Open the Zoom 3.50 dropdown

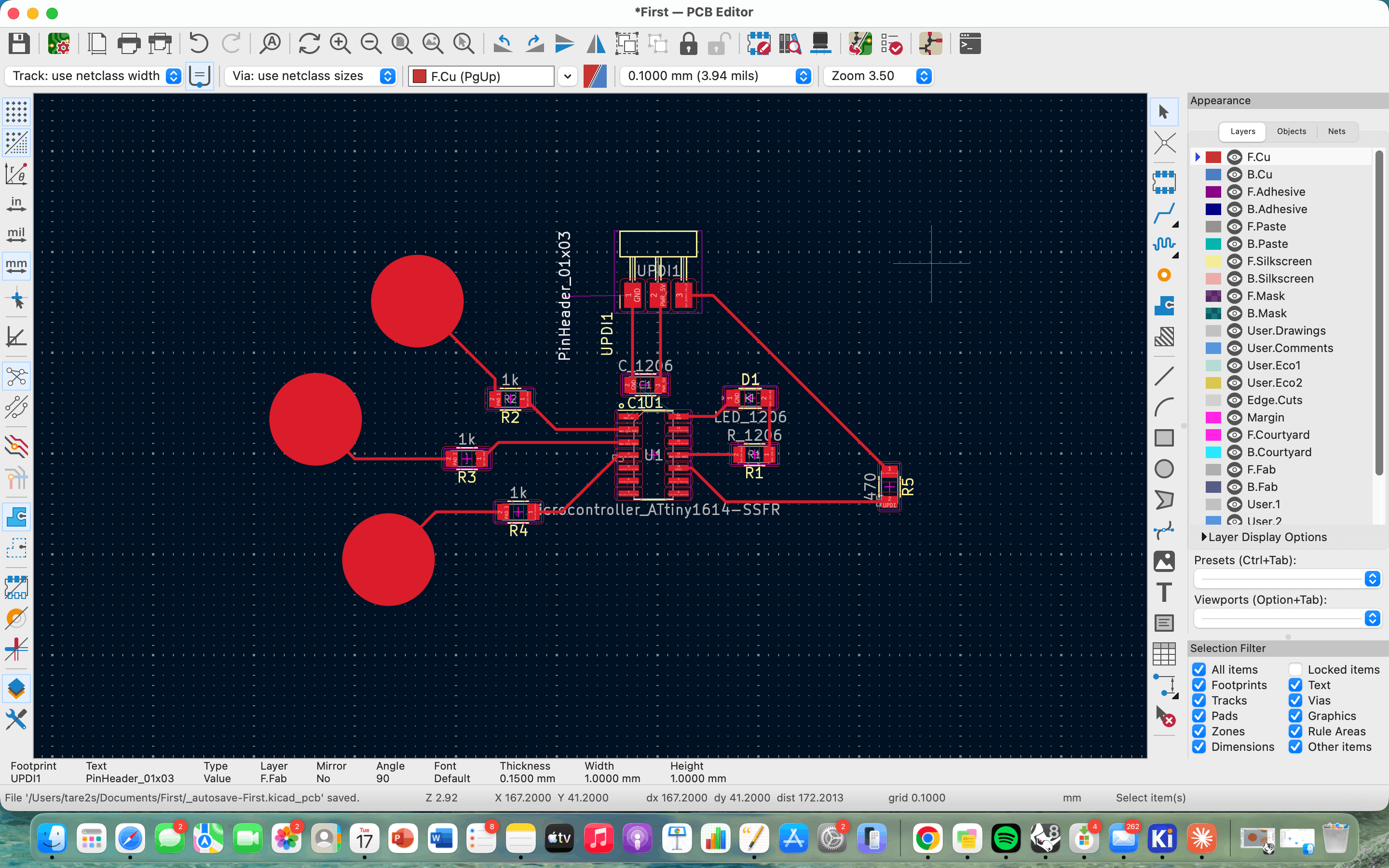924,76
